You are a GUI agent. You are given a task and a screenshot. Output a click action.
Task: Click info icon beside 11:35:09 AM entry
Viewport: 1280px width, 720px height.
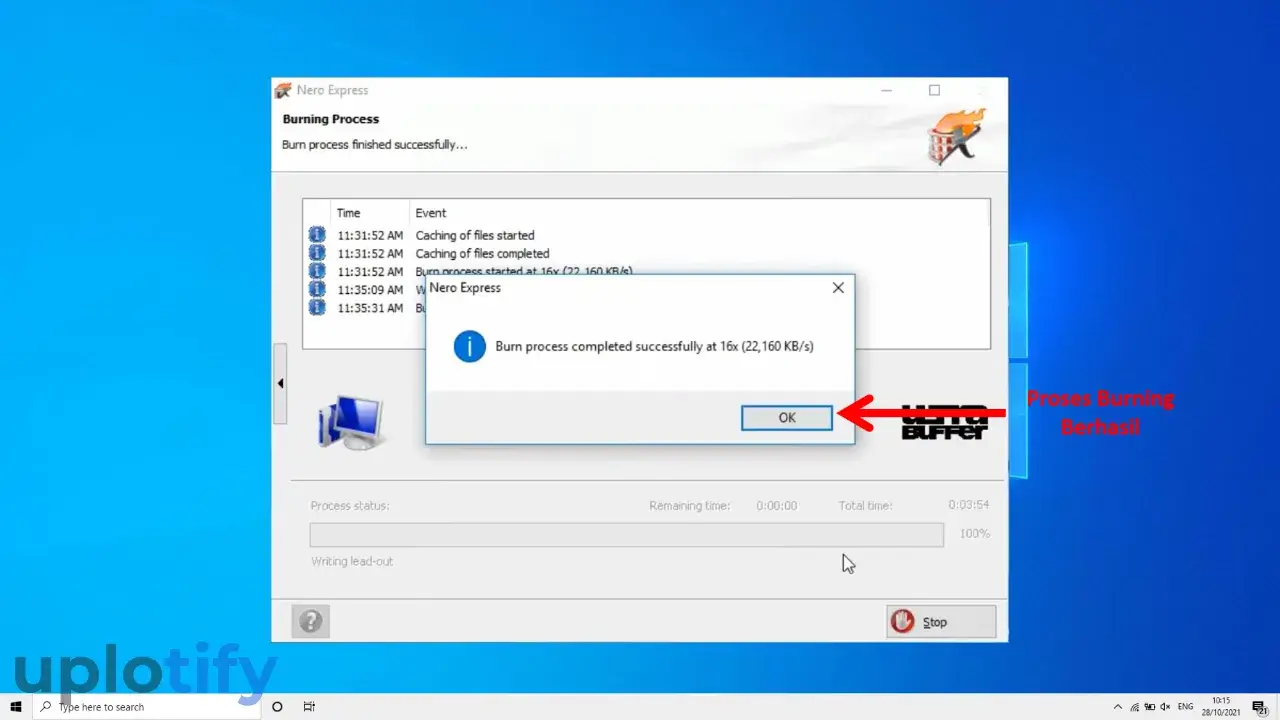tap(317, 289)
